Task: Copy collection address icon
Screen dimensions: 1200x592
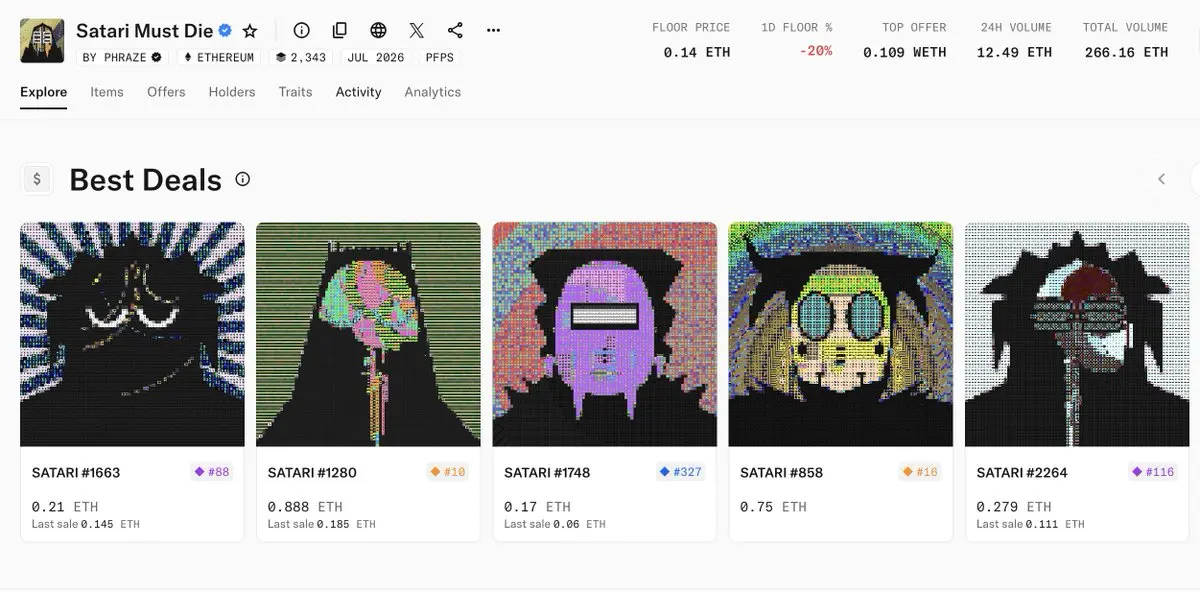Action: tap(340, 31)
